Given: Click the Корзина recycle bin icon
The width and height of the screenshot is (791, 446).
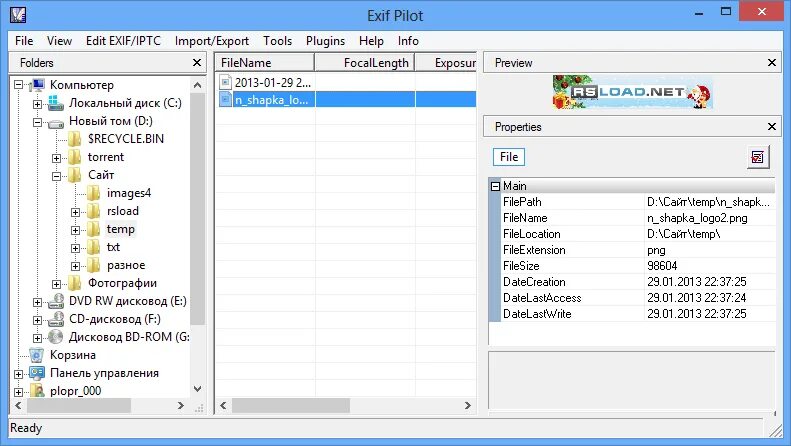Looking at the screenshot, I should (x=37, y=355).
